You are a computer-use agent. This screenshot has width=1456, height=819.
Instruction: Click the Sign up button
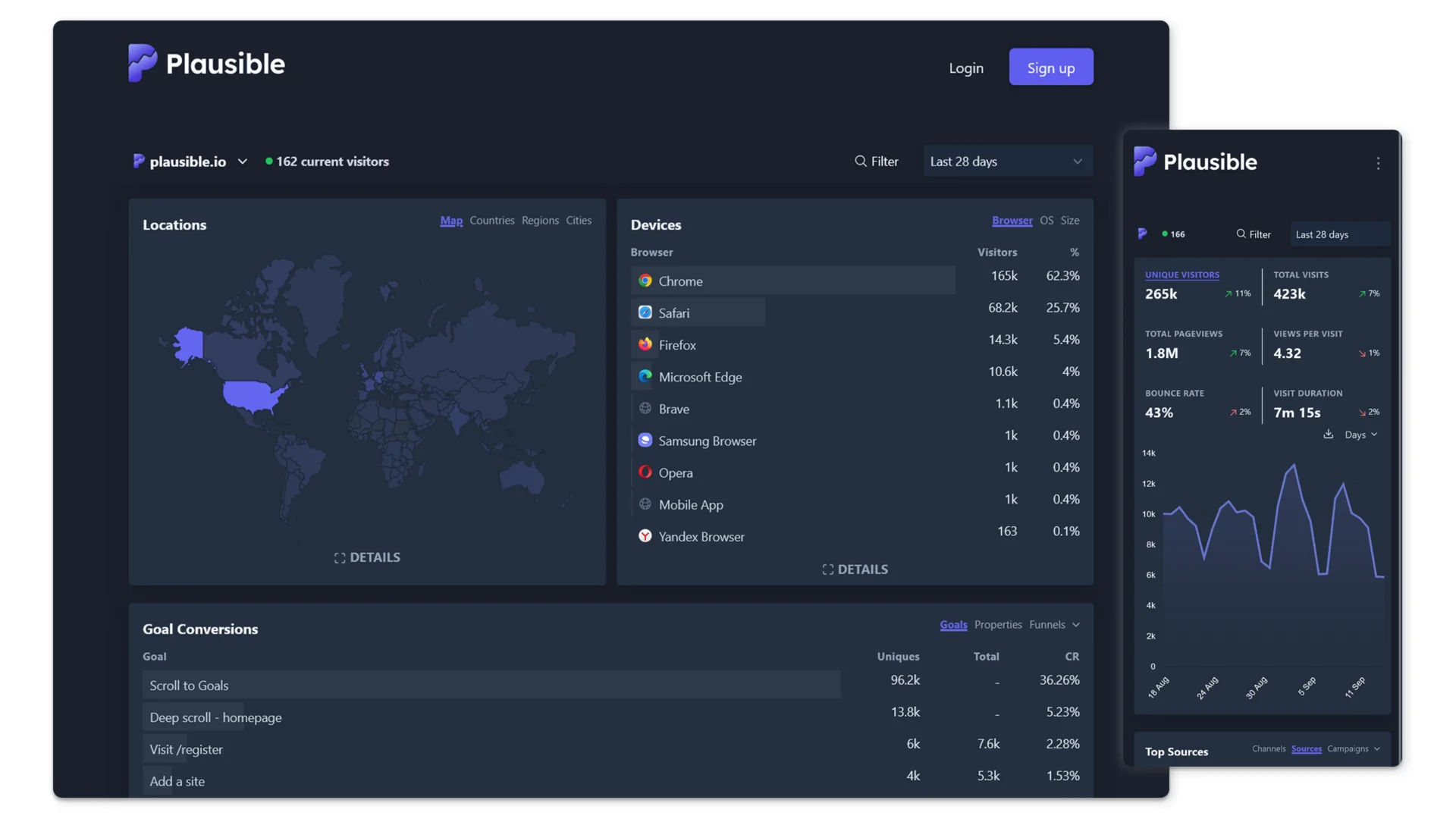pyautogui.click(x=1051, y=67)
